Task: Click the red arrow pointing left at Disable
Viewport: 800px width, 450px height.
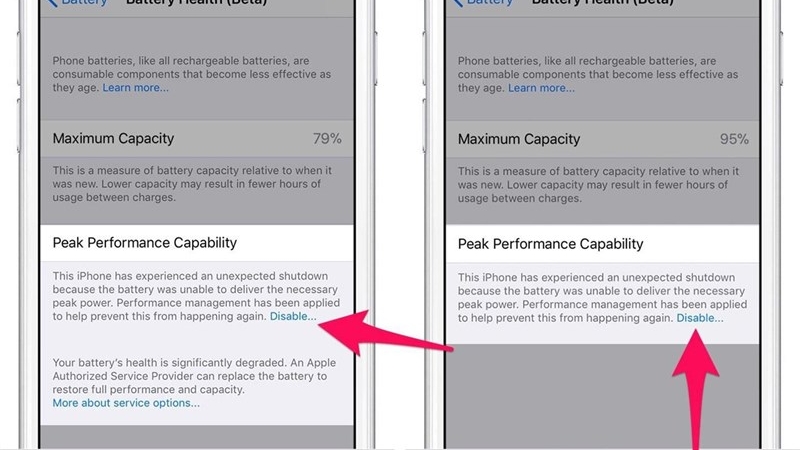Action: [385, 334]
